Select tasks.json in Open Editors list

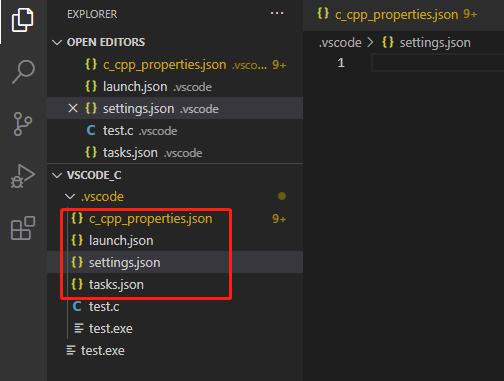[x=175, y=152]
